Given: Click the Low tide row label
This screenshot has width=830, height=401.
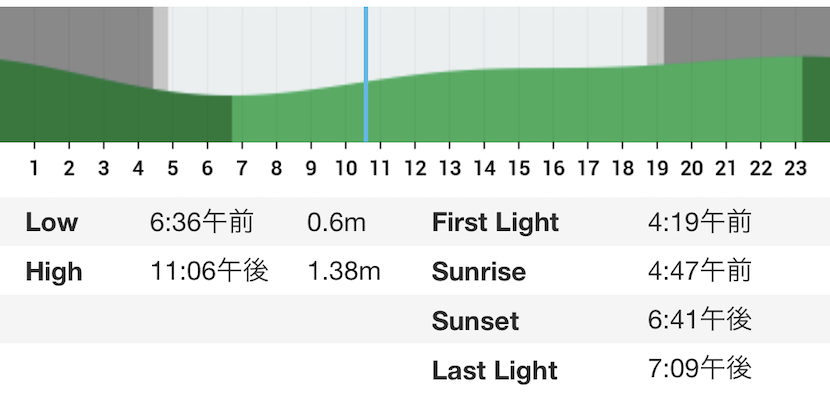Looking at the screenshot, I should tap(52, 222).
